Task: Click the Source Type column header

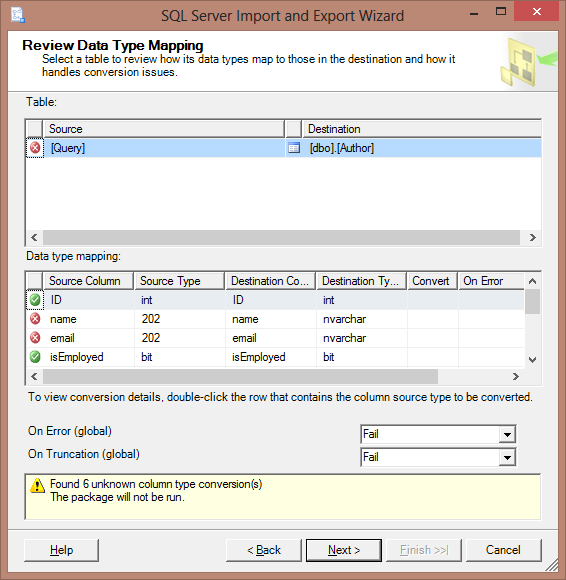Action: [179, 281]
